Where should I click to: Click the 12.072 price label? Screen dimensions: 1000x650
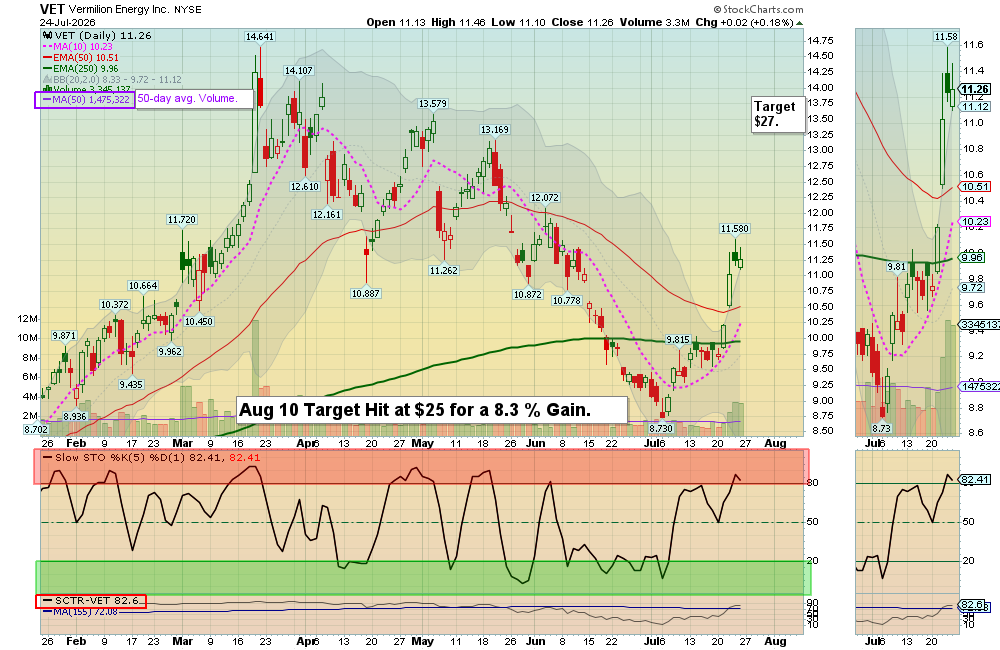544,198
